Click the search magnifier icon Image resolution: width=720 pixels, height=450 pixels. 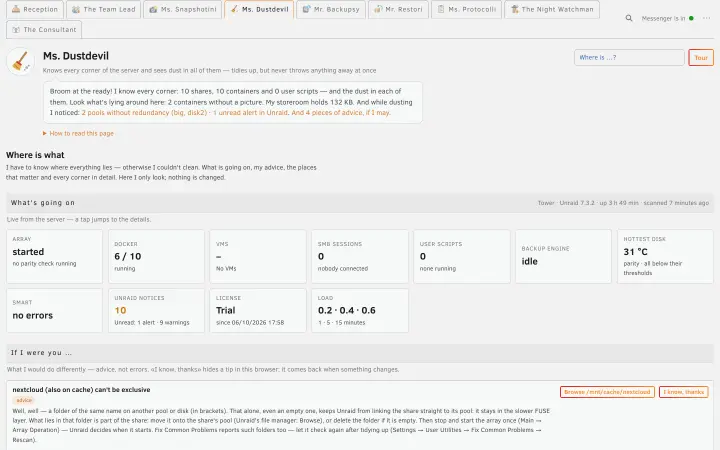tap(629, 18)
